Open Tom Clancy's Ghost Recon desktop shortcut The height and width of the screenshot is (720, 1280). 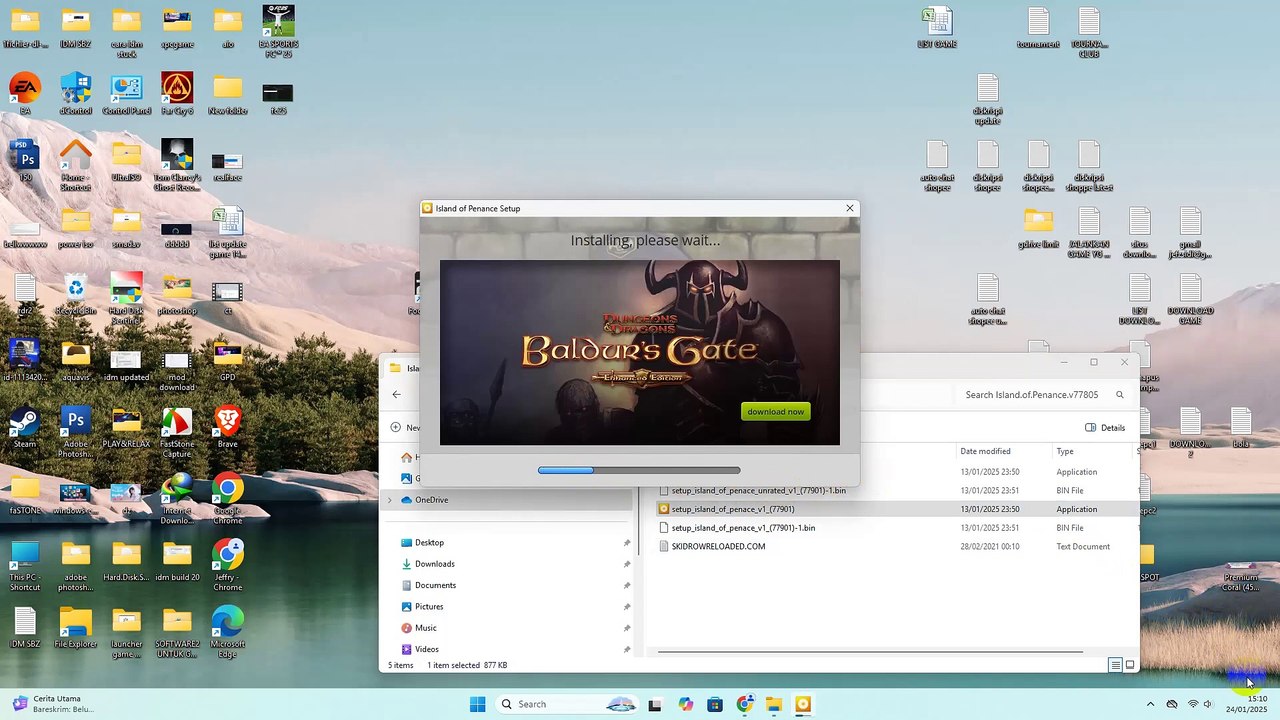(177, 165)
